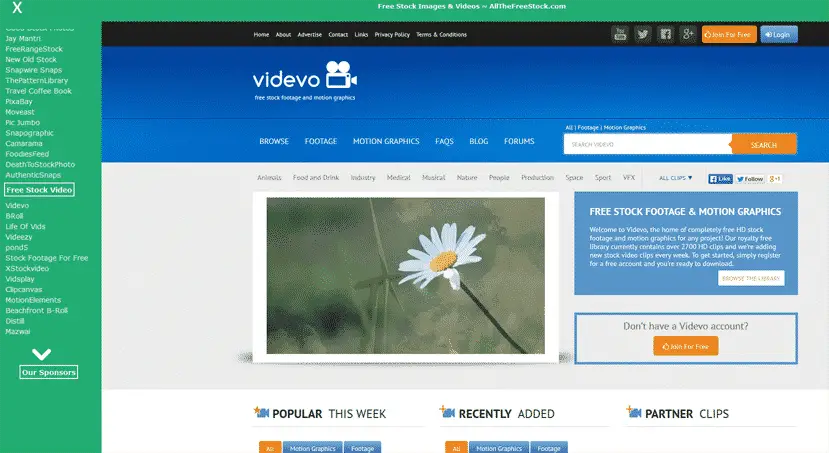
Task: Select the People category
Action: coord(499,178)
